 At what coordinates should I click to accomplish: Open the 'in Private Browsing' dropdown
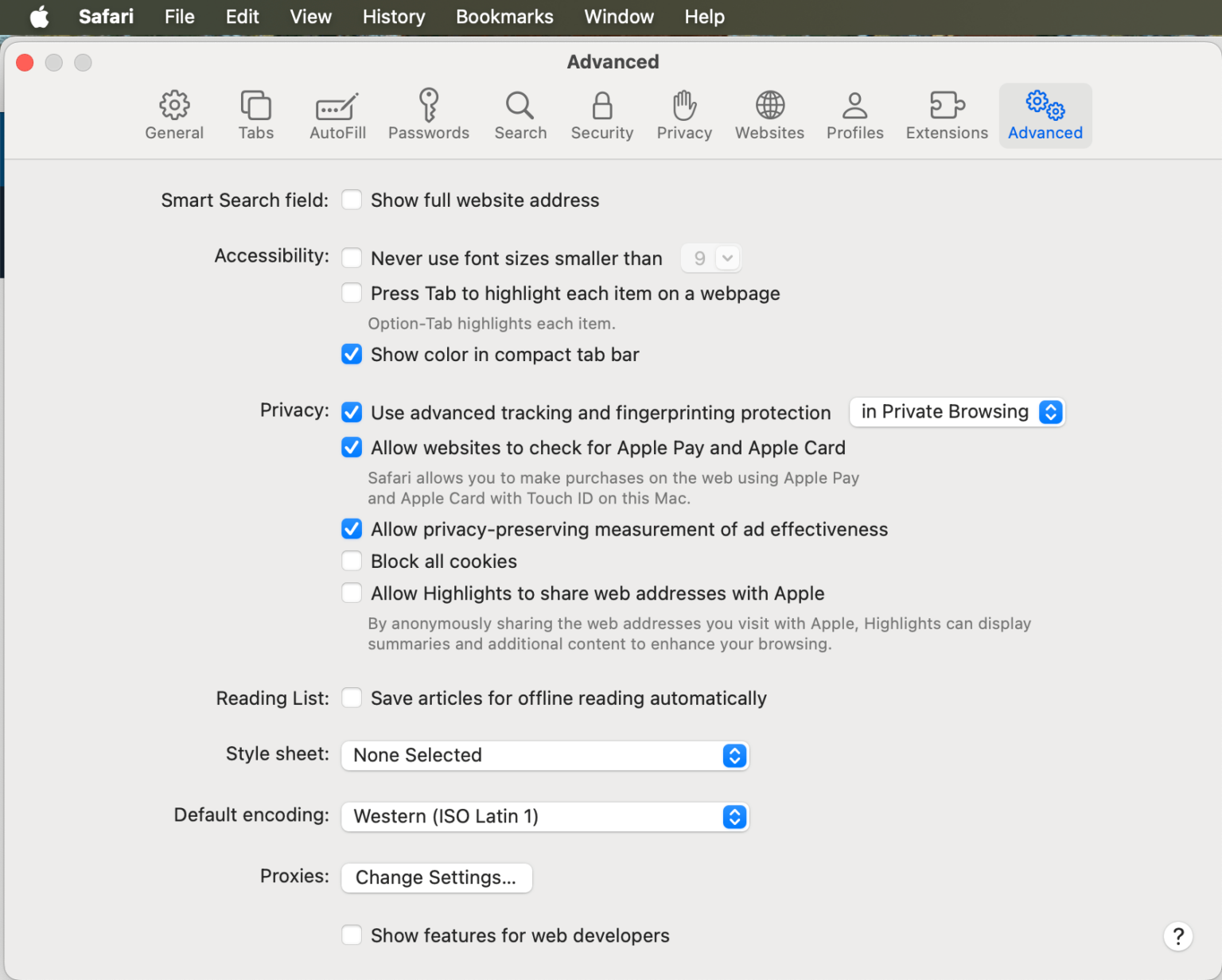tap(957, 412)
